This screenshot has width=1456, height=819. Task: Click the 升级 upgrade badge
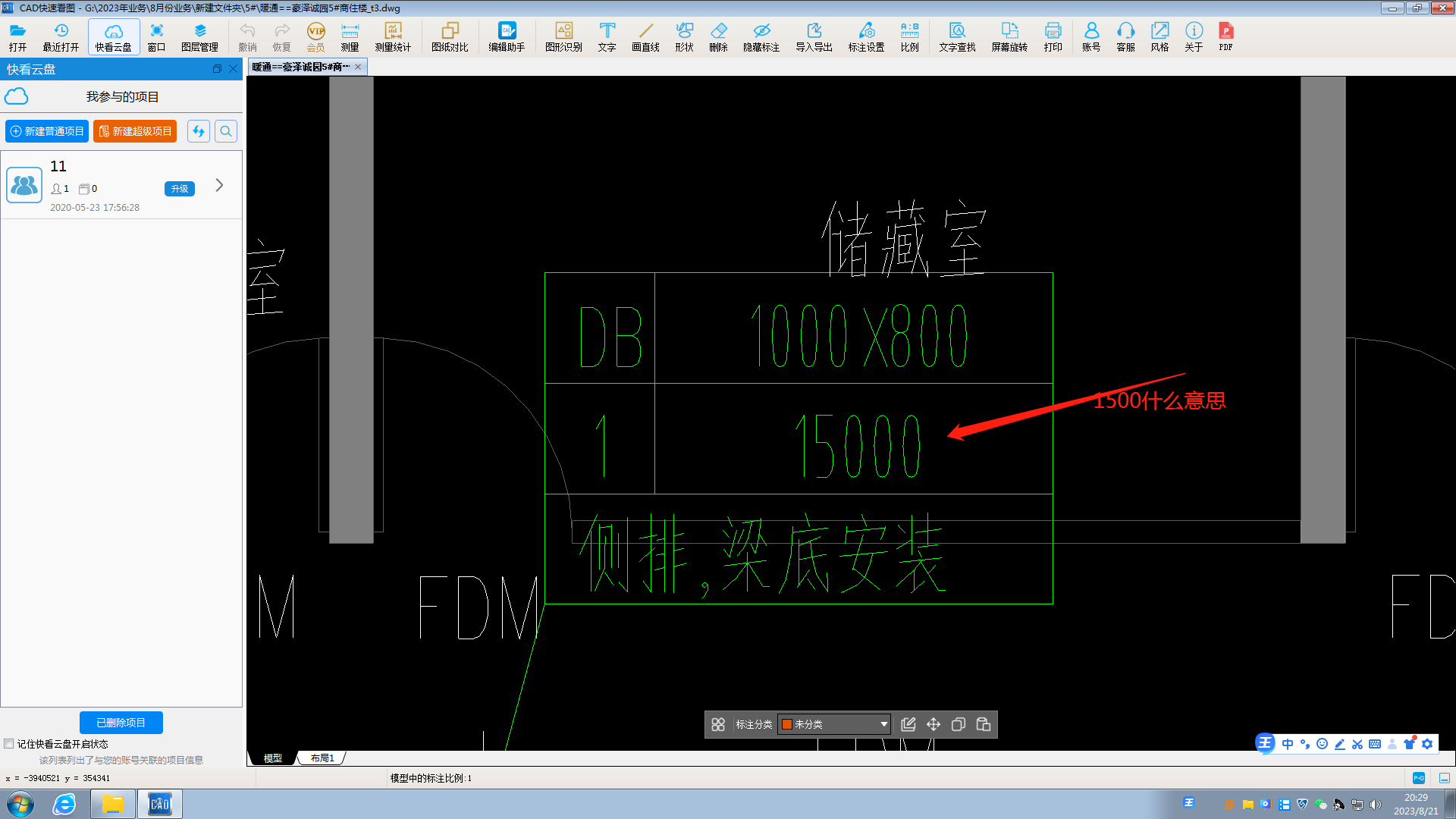click(x=180, y=189)
